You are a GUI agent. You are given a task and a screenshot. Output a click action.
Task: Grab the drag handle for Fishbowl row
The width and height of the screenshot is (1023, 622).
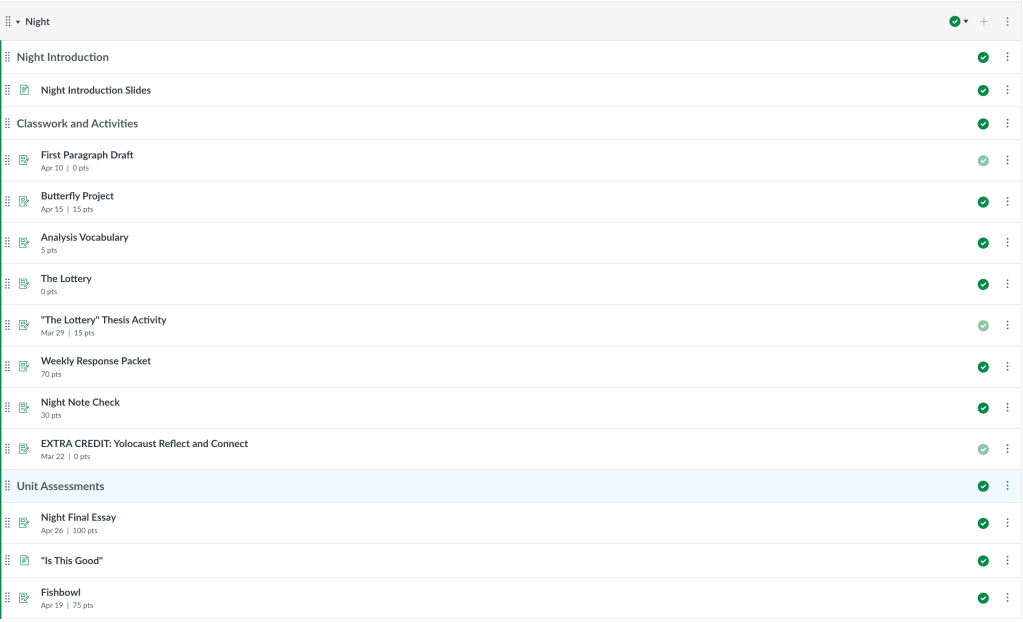click(8, 598)
